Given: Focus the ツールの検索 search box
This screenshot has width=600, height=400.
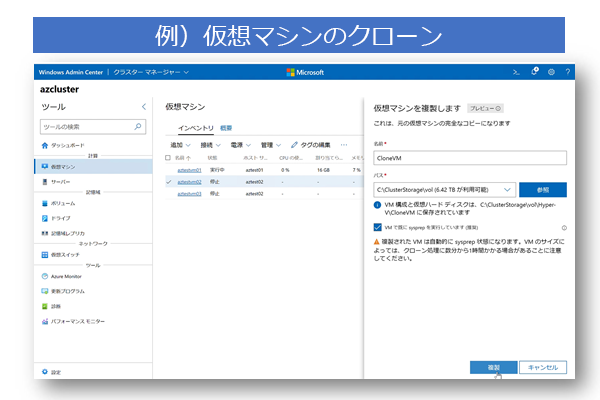Looking at the screenshot, I should coord(93,126).
